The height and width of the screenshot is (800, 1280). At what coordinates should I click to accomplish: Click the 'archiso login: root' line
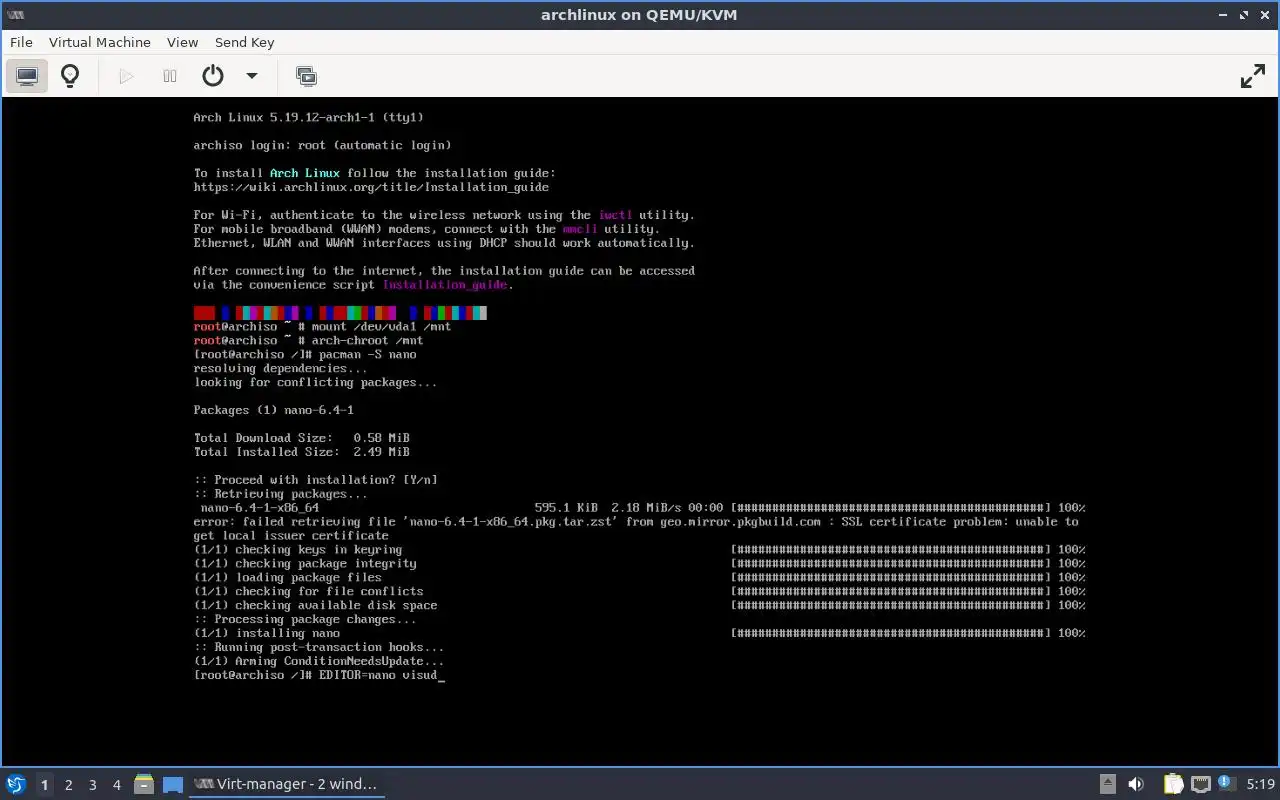(322, 145)
